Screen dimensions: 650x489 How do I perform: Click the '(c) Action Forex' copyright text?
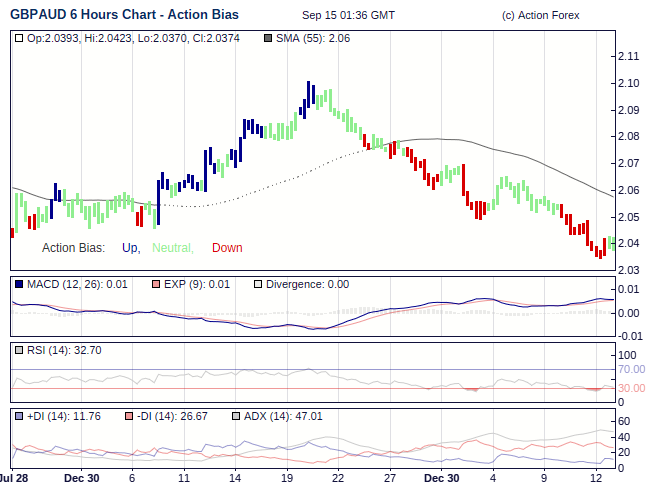(541, 15)
